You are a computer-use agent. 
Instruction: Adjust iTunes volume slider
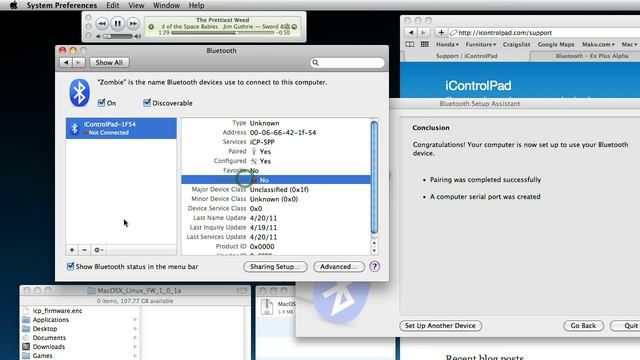[119, 36]
